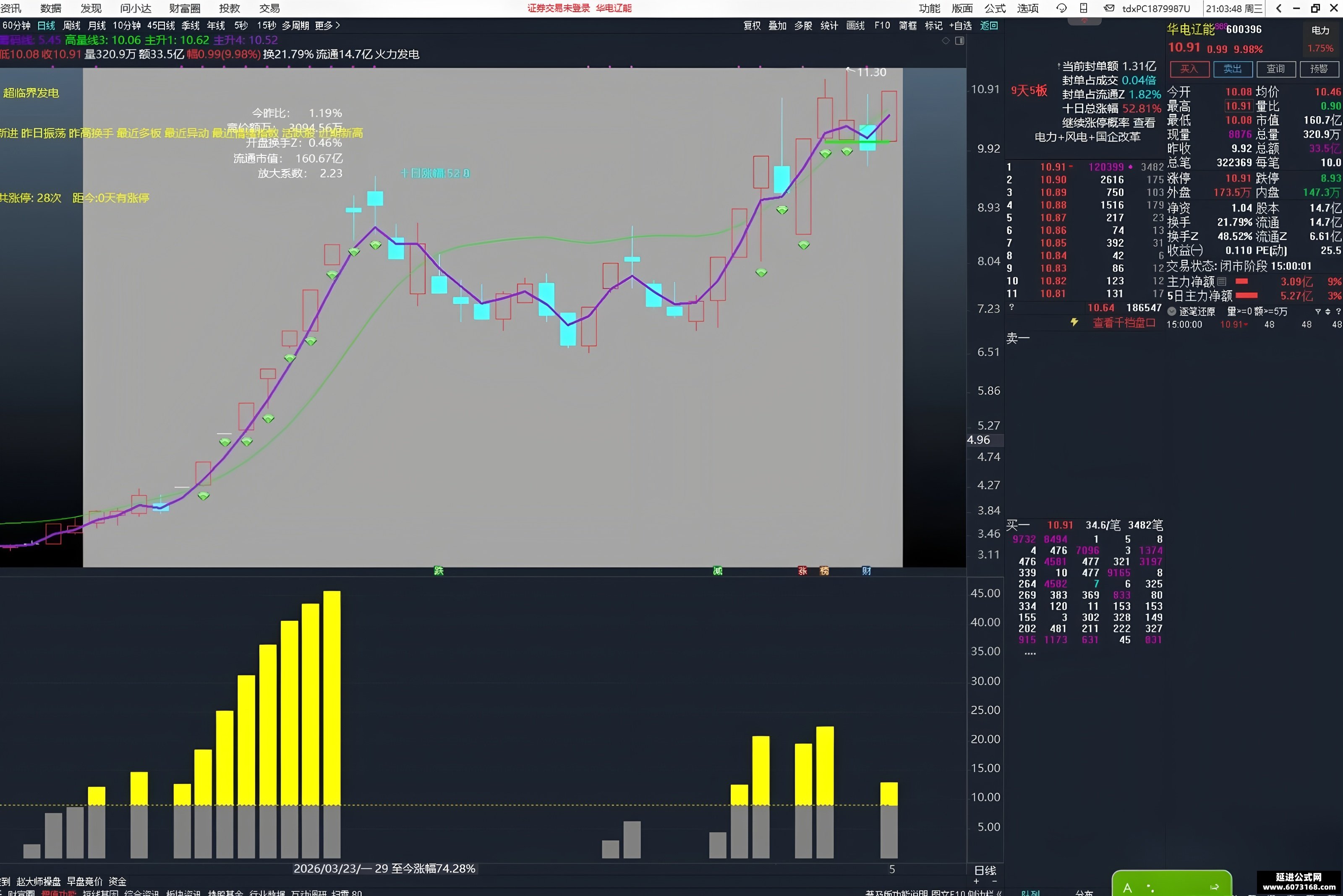Expand the 更多 period options
The width and height of the screenshot is (1343, 896).
pos(327,25)
